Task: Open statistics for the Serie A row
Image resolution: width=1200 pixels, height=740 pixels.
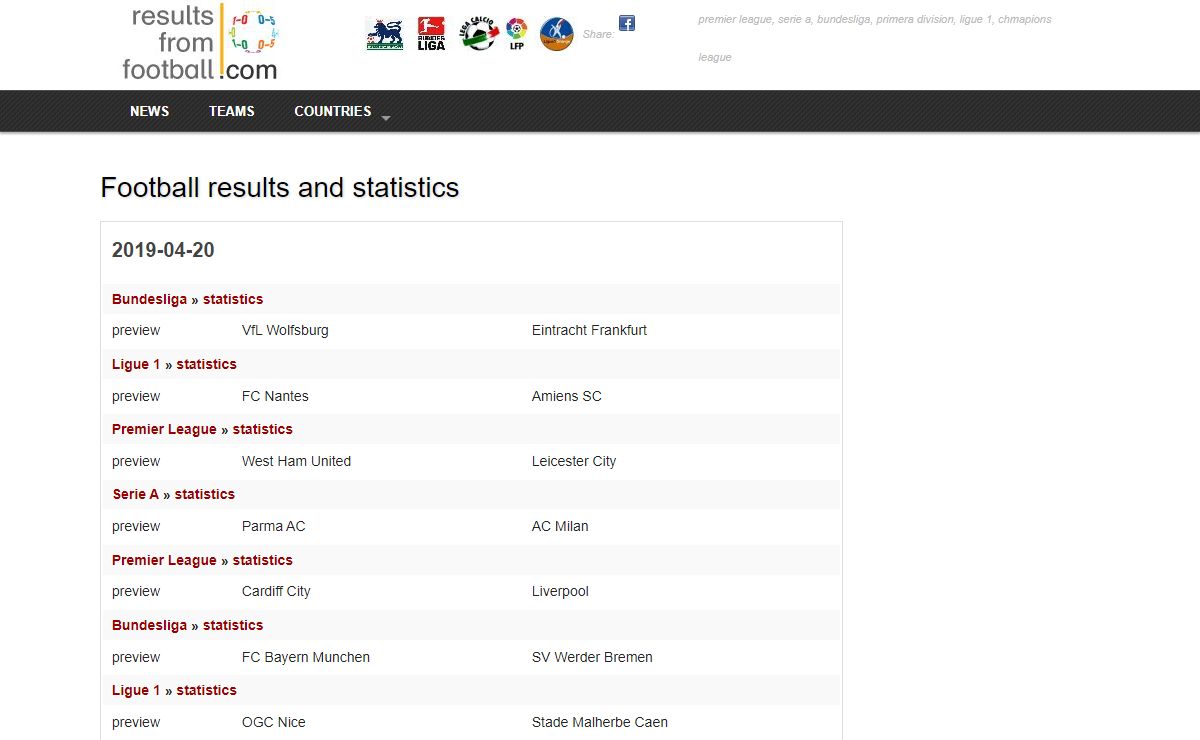Action: coord(205,494)
